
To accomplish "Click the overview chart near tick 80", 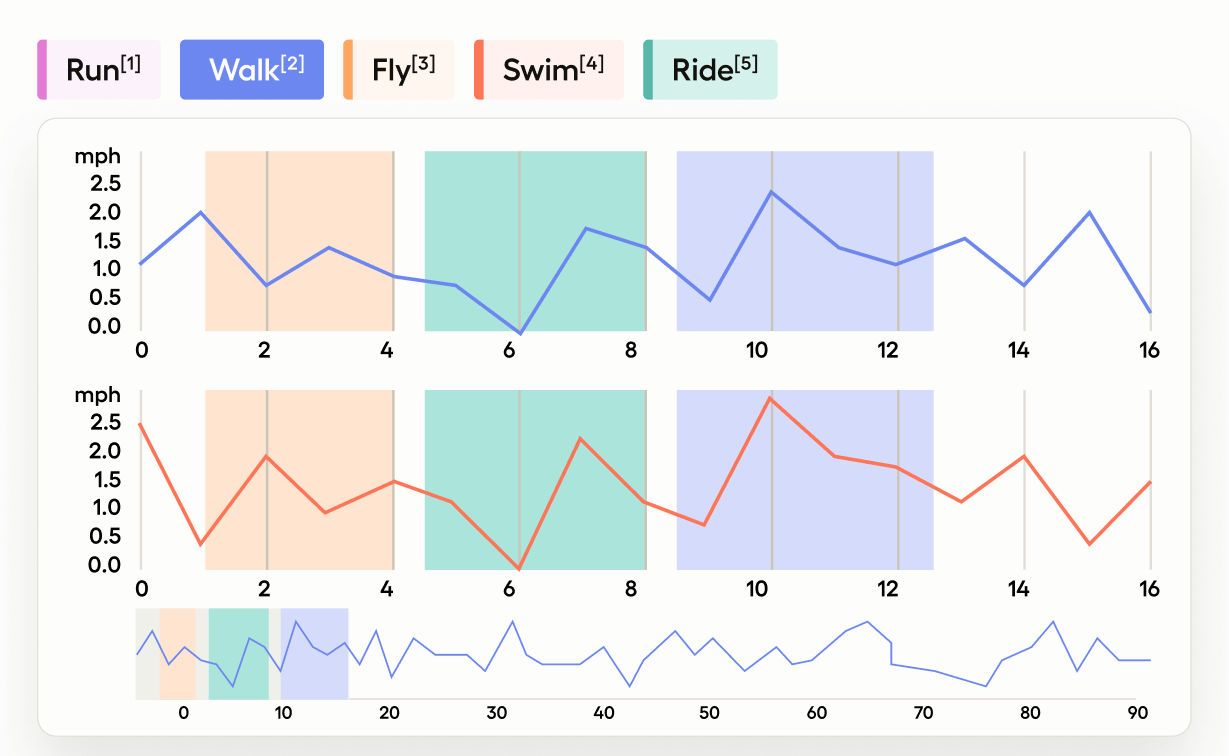I will pos(1030,660).
